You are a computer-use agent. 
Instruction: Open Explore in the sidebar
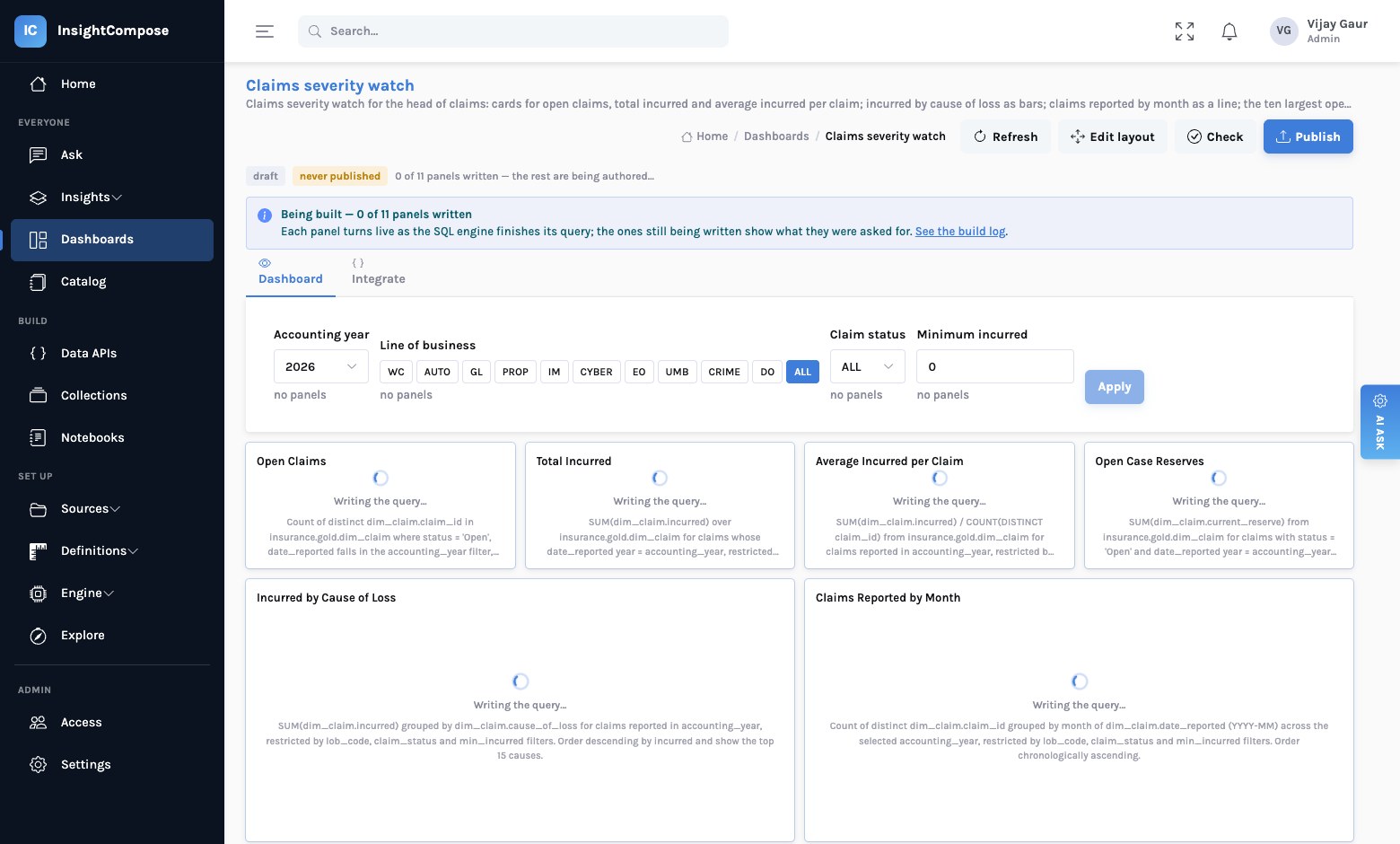point(112,636)
